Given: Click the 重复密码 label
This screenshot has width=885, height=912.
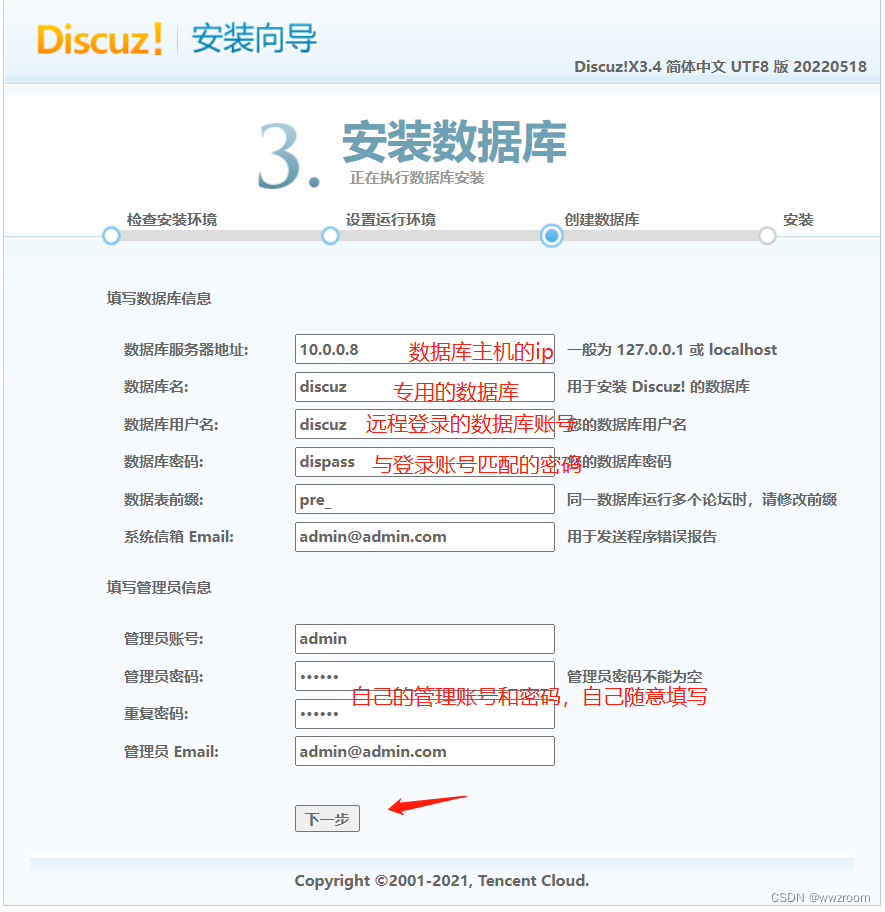Looking at the screenshot, I should click(156, 714).
